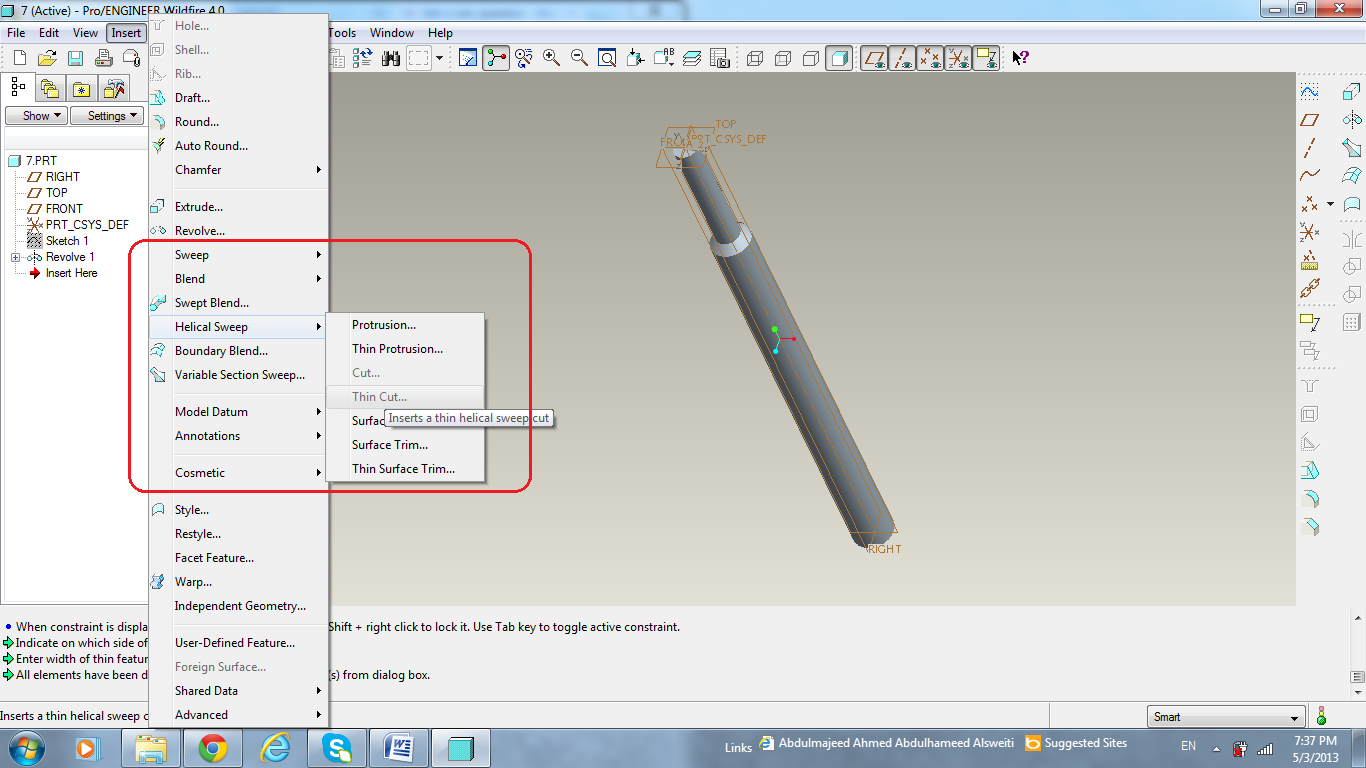Toggle Orient mode
The image size is (1366, 768).
click(523, 58)
